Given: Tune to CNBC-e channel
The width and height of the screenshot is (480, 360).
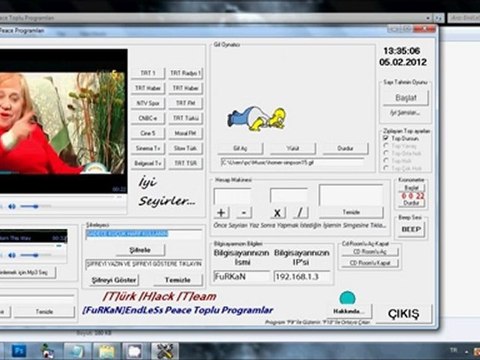Looking at the screenshot, I should [148, 118].
